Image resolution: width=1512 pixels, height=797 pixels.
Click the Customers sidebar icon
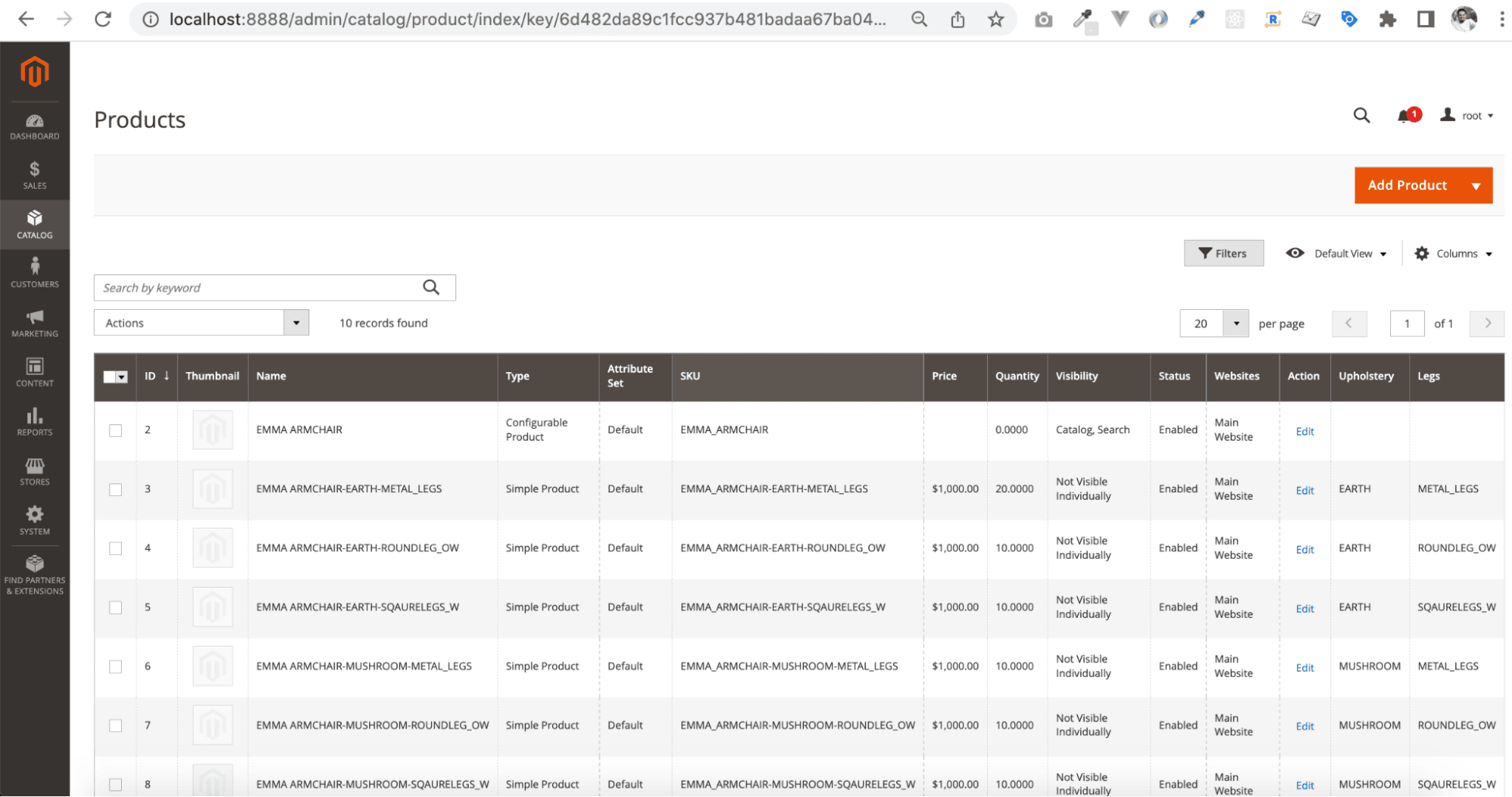pyautogui.click(x=35, y=273)
